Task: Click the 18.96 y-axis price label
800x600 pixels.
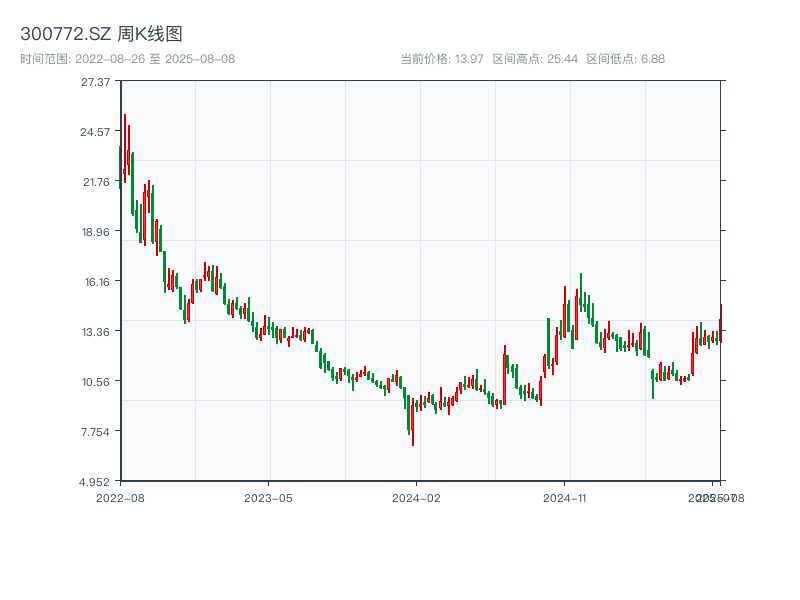Action: point(96,231)
